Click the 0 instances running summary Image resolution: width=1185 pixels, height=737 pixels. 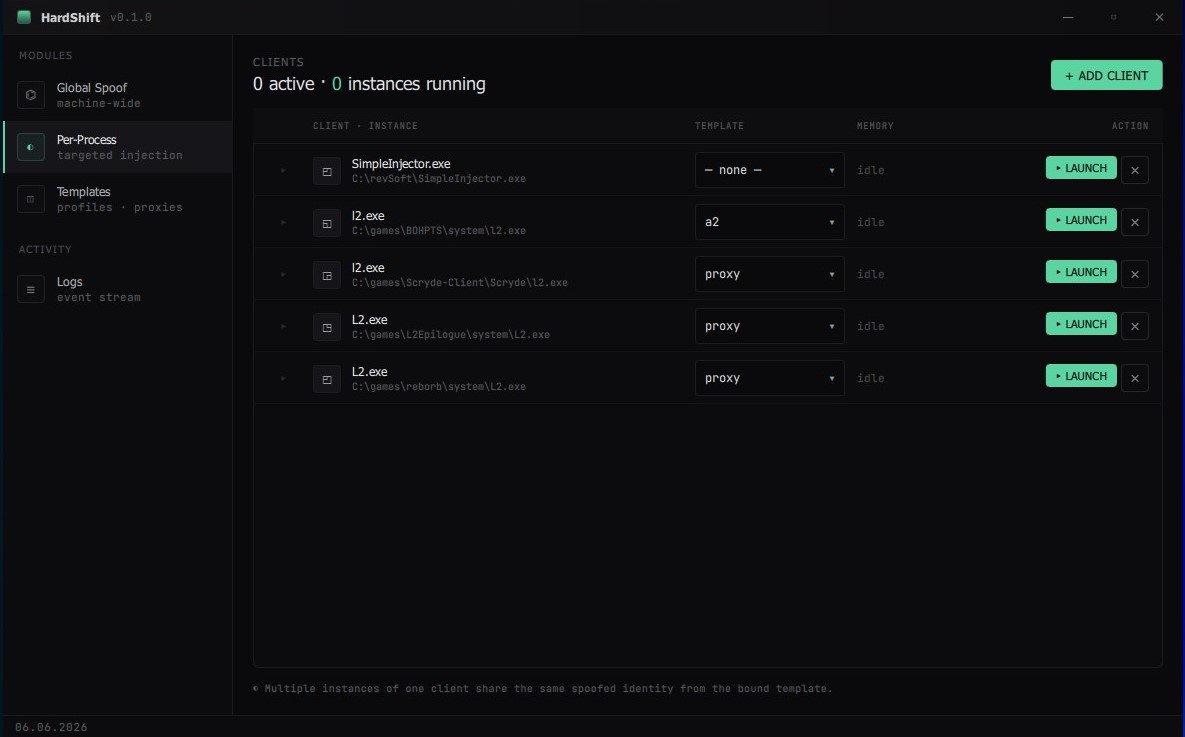408,84
